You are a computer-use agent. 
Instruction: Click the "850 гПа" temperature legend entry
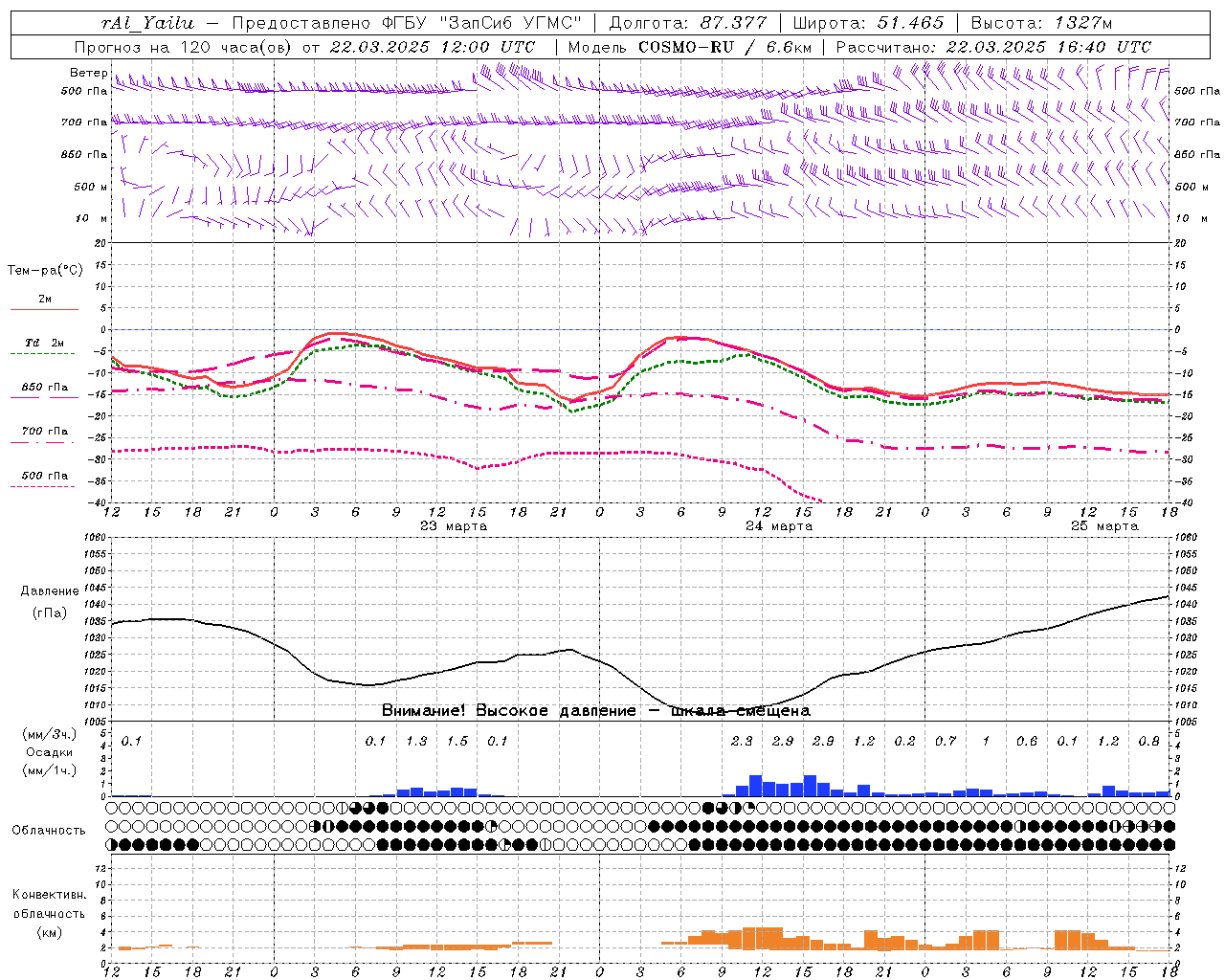click(45, 388)
